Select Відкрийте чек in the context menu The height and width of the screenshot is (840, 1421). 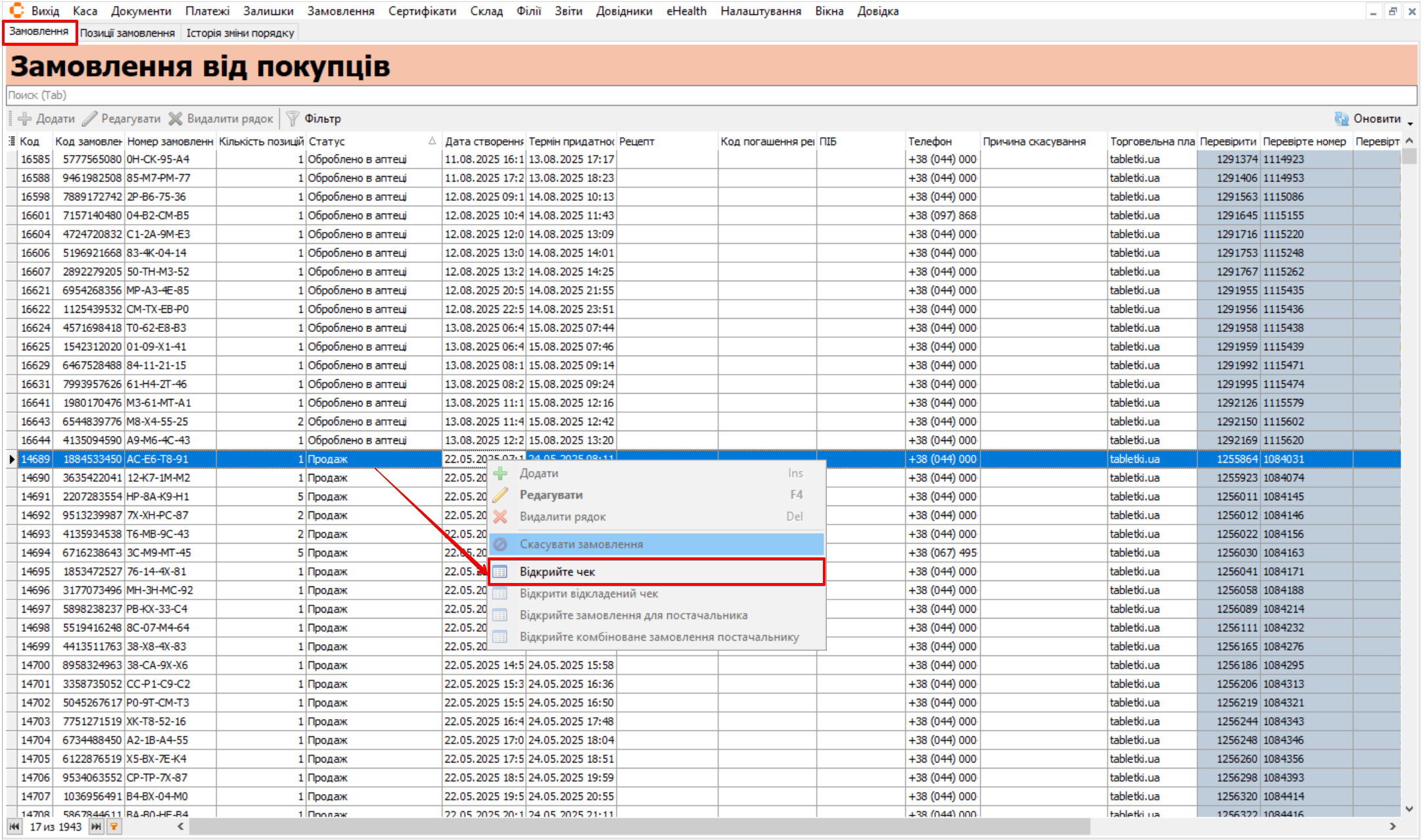coord(557,572)
